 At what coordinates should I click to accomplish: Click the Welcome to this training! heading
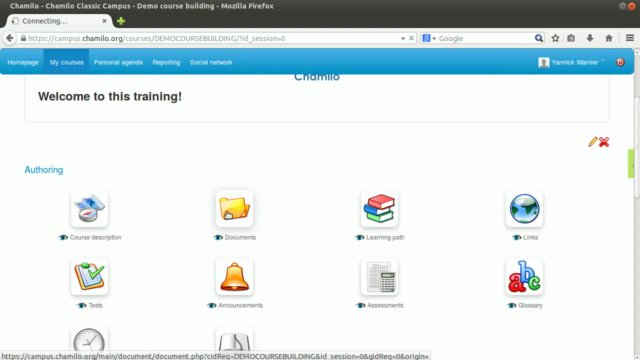coord(110,96)
